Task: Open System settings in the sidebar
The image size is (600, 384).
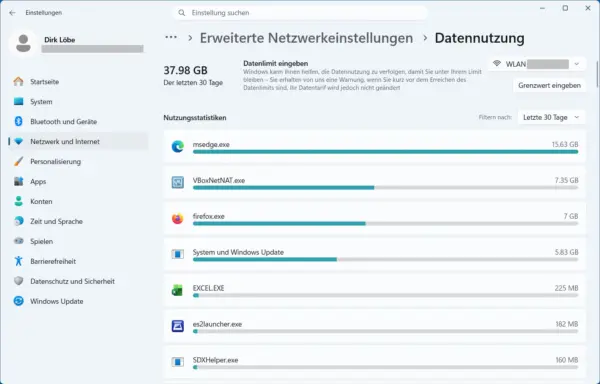Action: click(78, 101)
